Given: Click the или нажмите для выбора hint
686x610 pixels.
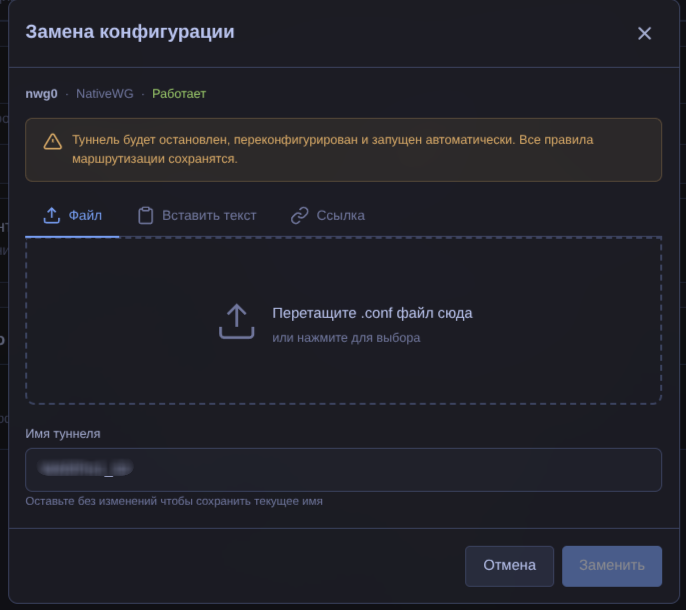Looking at the screenshot, I should coord(346,338).
